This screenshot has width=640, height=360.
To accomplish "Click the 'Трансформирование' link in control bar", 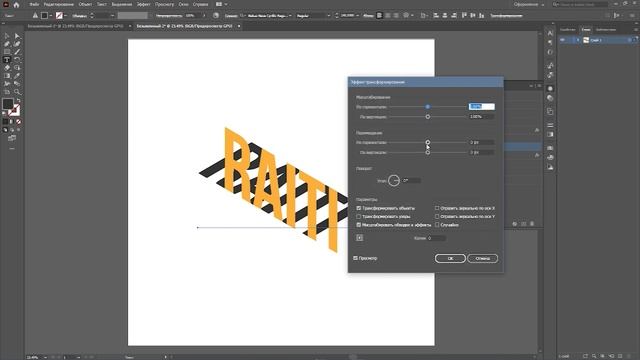I will 506,16.
